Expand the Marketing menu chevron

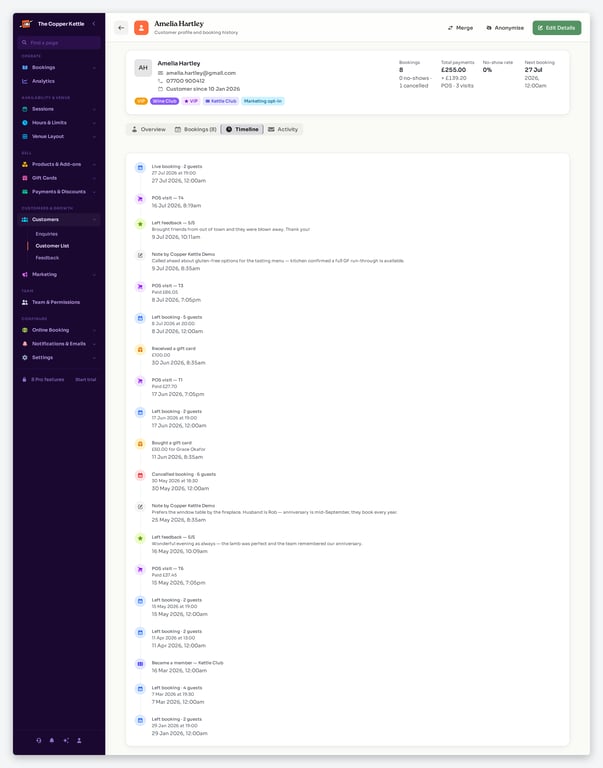click(94, 275)
